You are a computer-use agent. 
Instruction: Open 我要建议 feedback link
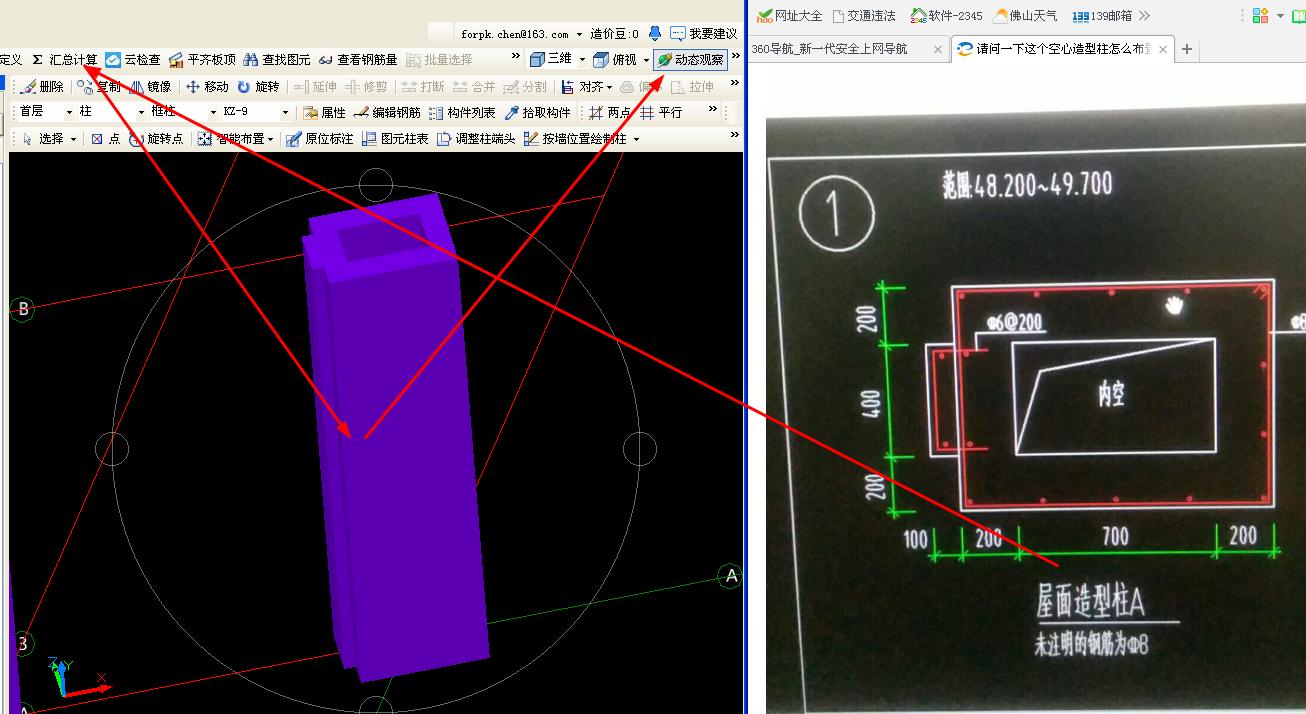[x=704, y=34]
